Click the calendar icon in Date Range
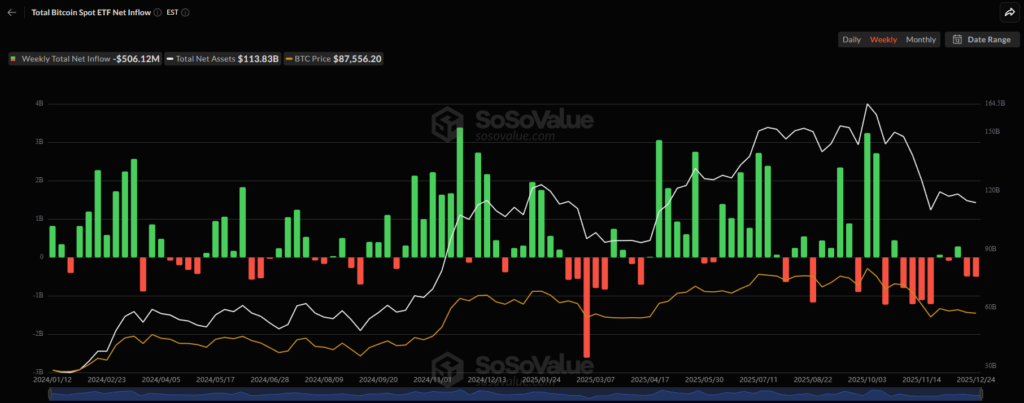 tap(957, 39)
